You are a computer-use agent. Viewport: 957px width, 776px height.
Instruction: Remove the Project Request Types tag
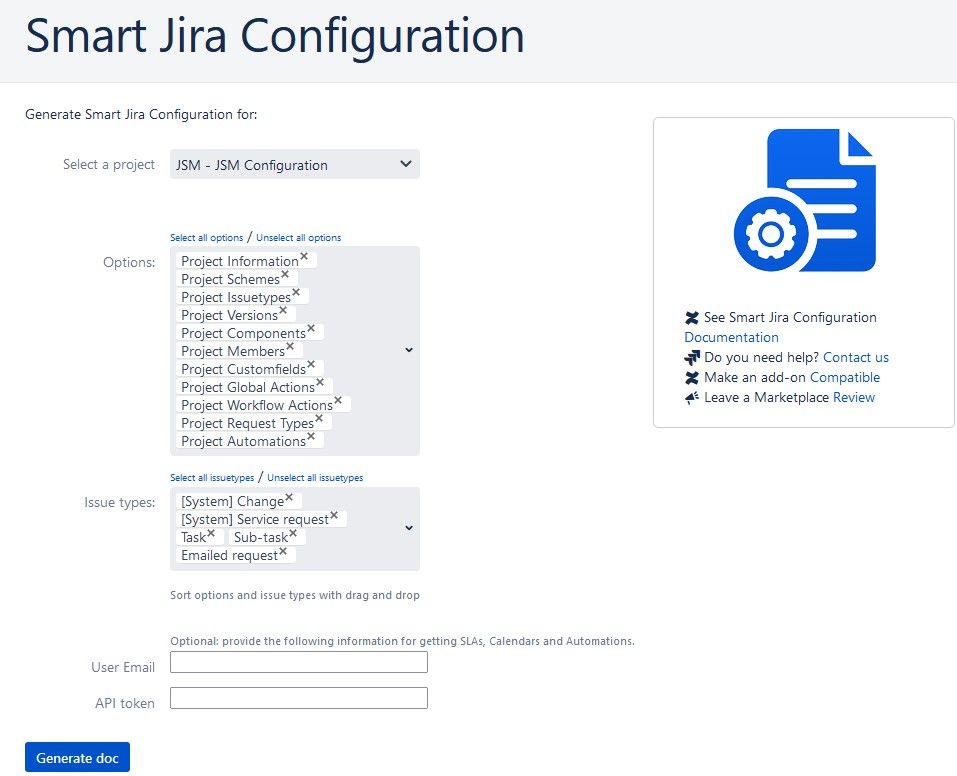[x=319, y=418]
